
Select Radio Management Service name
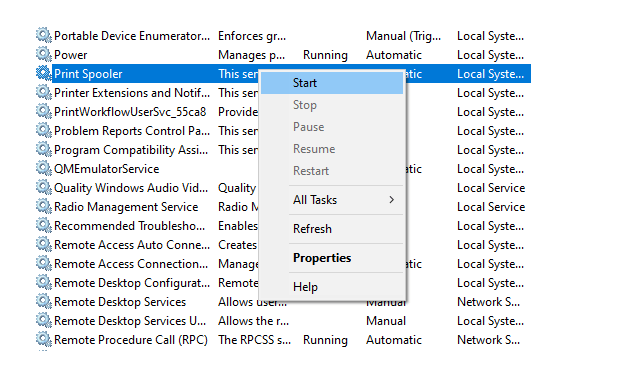tap(126, 207)
